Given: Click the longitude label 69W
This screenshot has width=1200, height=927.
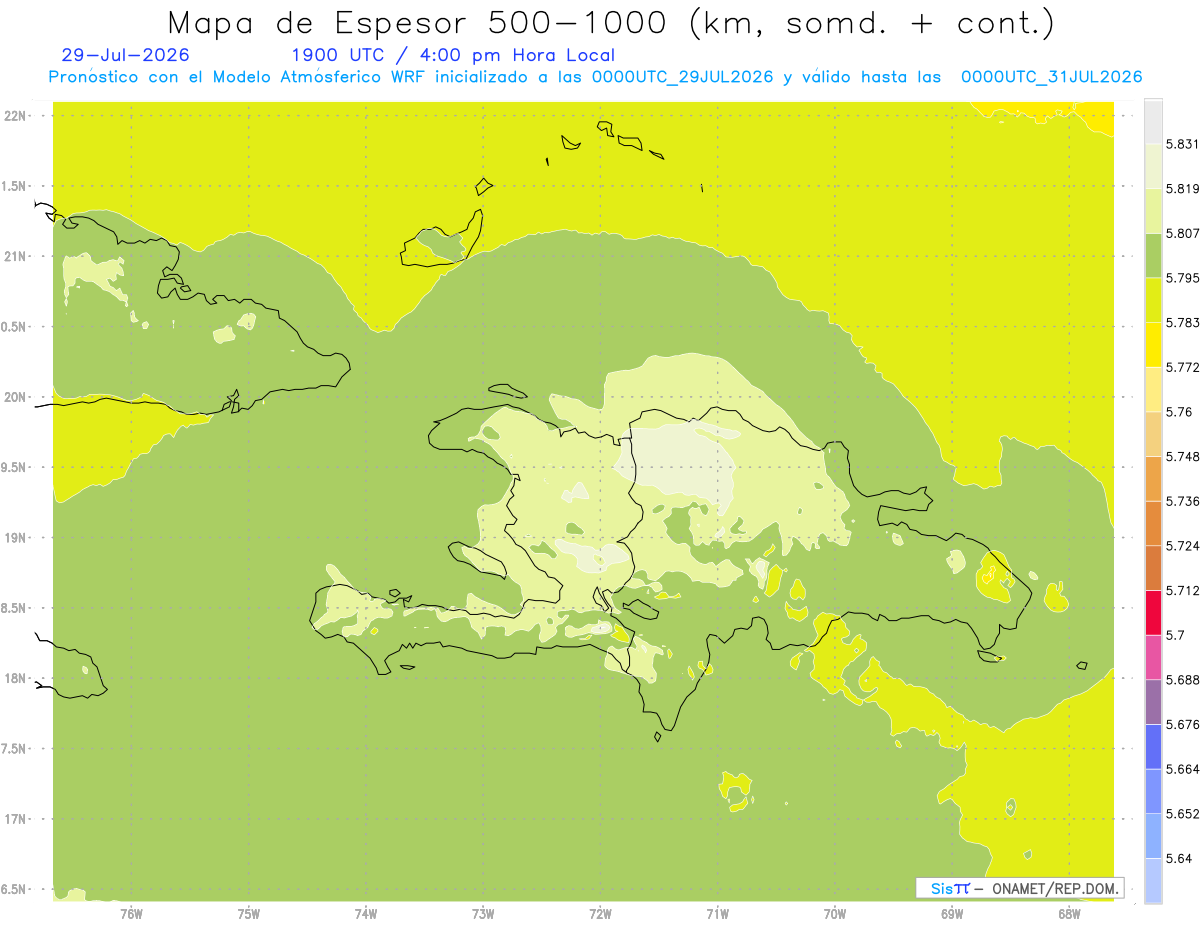Looking at the screenshot, I should click(952, 913).
